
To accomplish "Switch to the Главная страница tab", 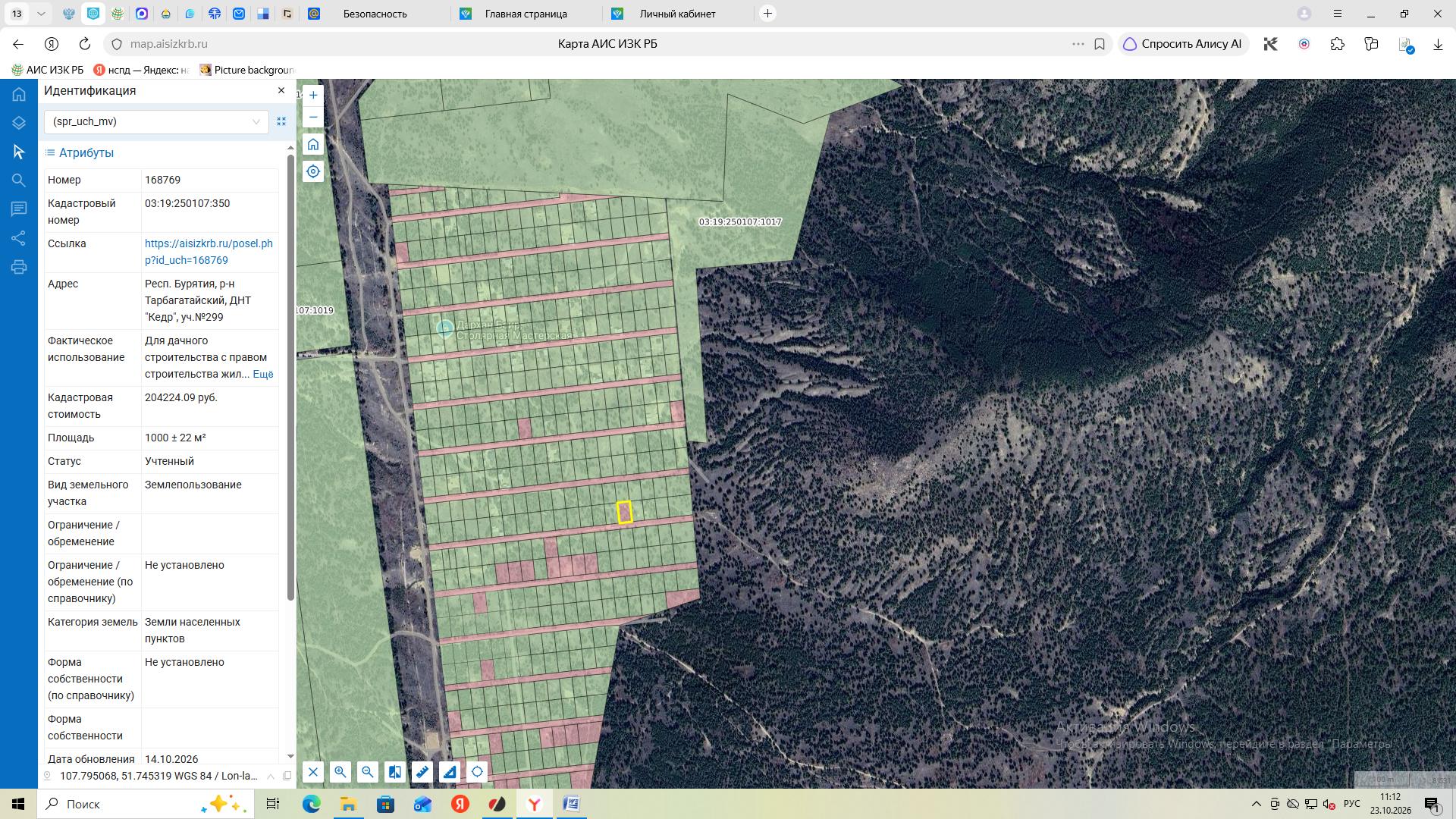I will [x=526, y=14].
